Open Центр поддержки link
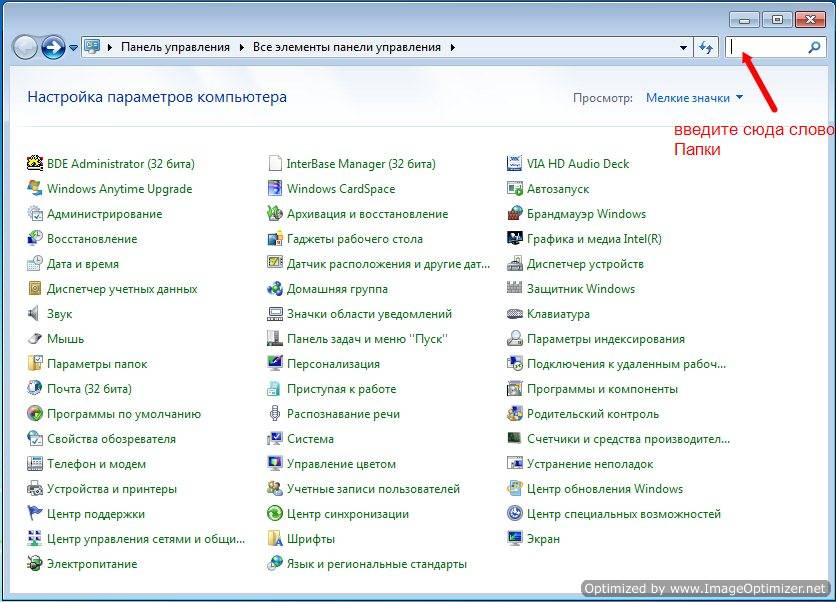 95,514
